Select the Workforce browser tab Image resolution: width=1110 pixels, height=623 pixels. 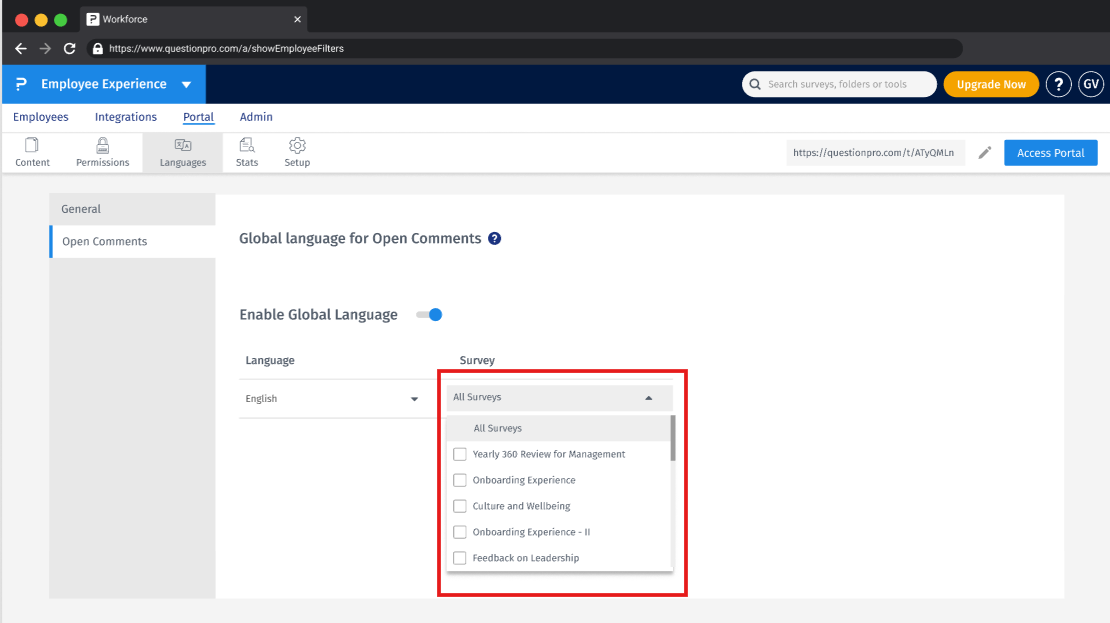(195, 19)
